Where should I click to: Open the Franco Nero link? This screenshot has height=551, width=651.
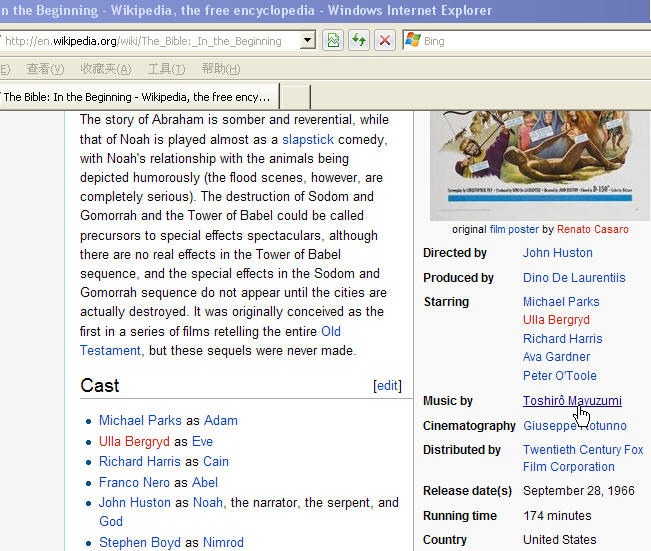[x=134, y=482]
